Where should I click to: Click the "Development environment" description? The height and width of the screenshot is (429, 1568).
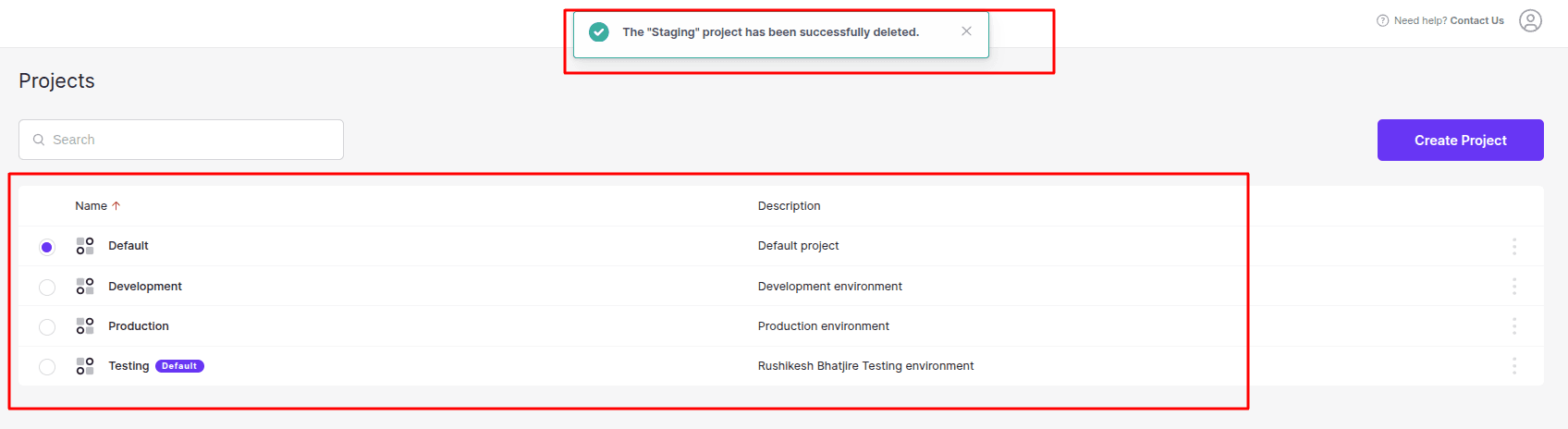pyautogui.click(x=830, y=287)
